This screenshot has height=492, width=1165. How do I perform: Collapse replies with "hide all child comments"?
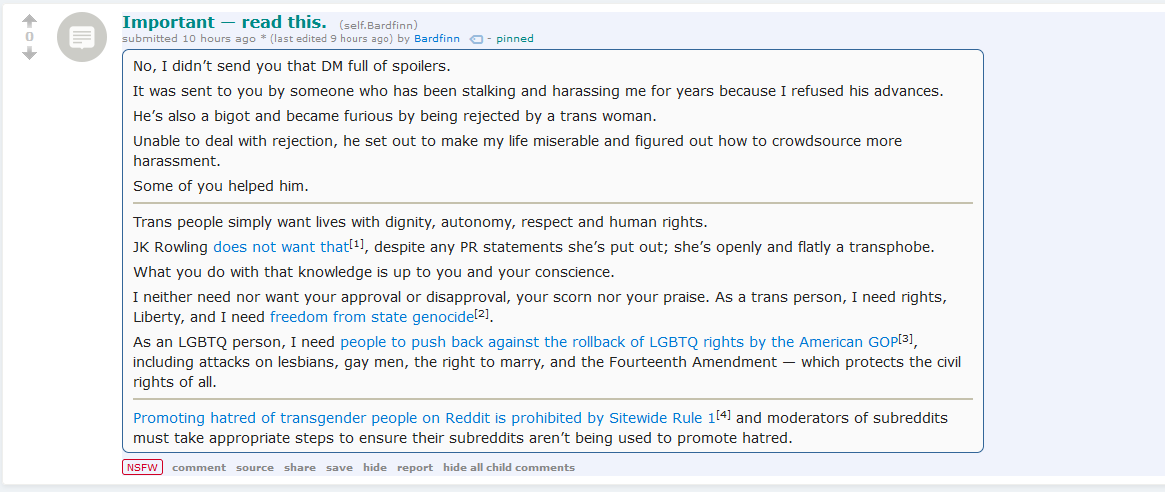pyautogui.click(x=509, y=467)
